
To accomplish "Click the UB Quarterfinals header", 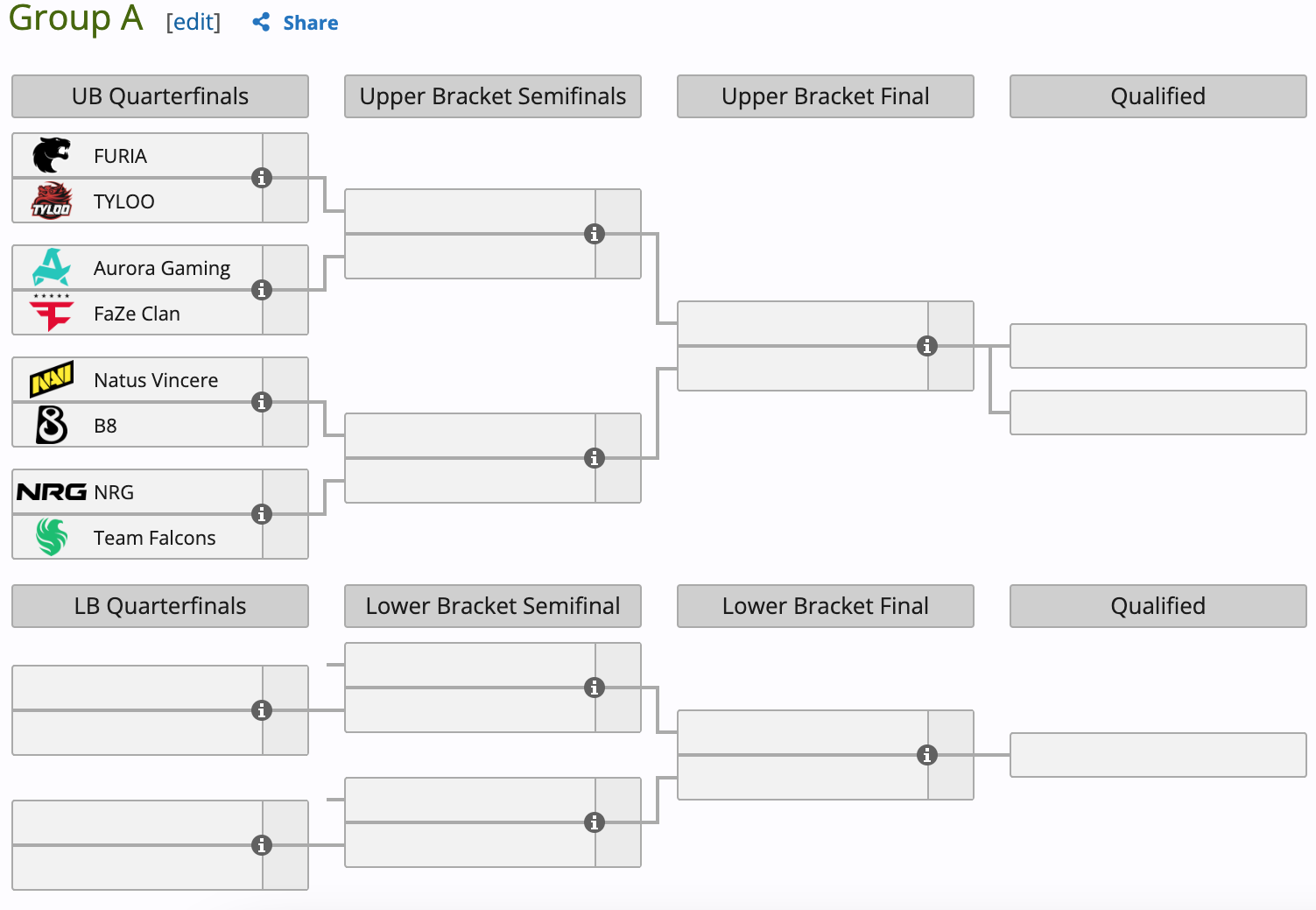I will point(160,96).
